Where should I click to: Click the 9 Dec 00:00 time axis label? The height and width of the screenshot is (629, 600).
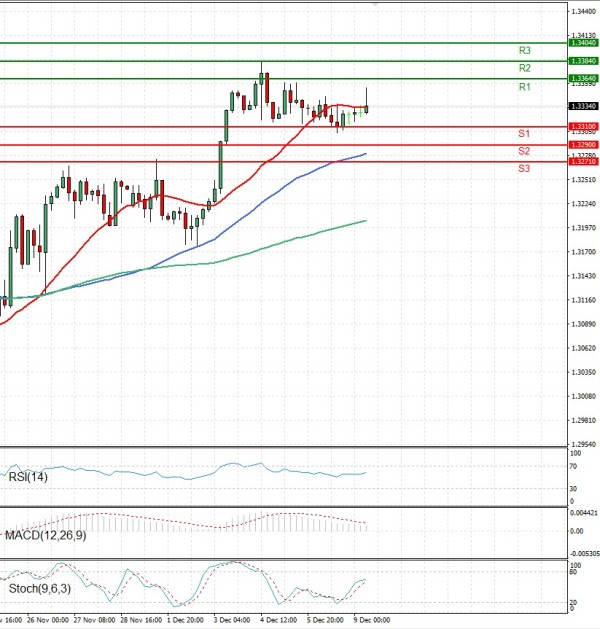coord(370,620)
